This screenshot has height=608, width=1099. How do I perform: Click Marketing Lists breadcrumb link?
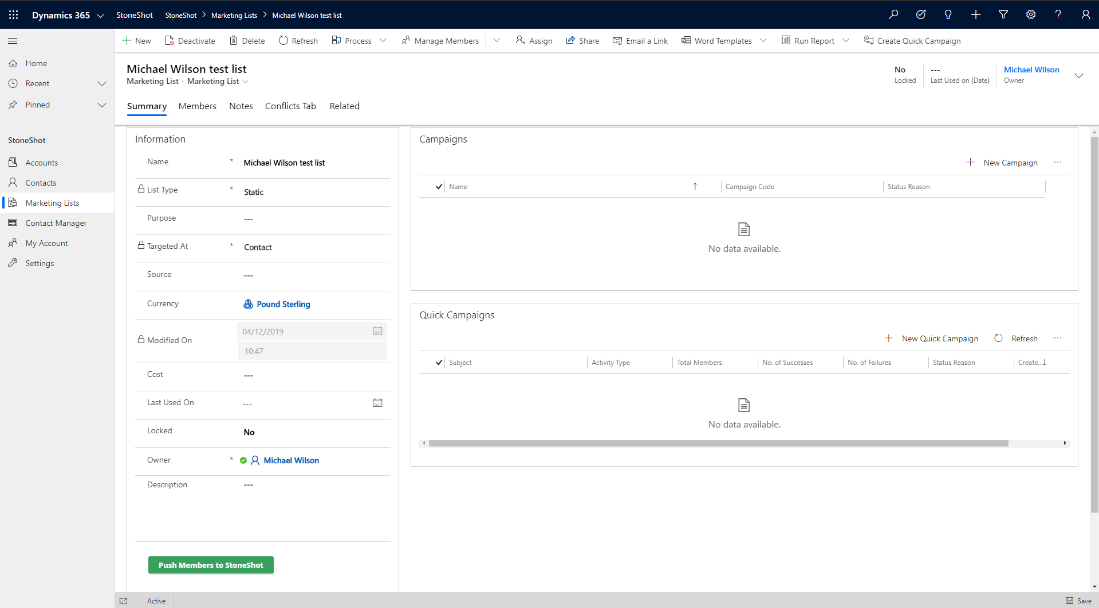(x=234, y=15)
